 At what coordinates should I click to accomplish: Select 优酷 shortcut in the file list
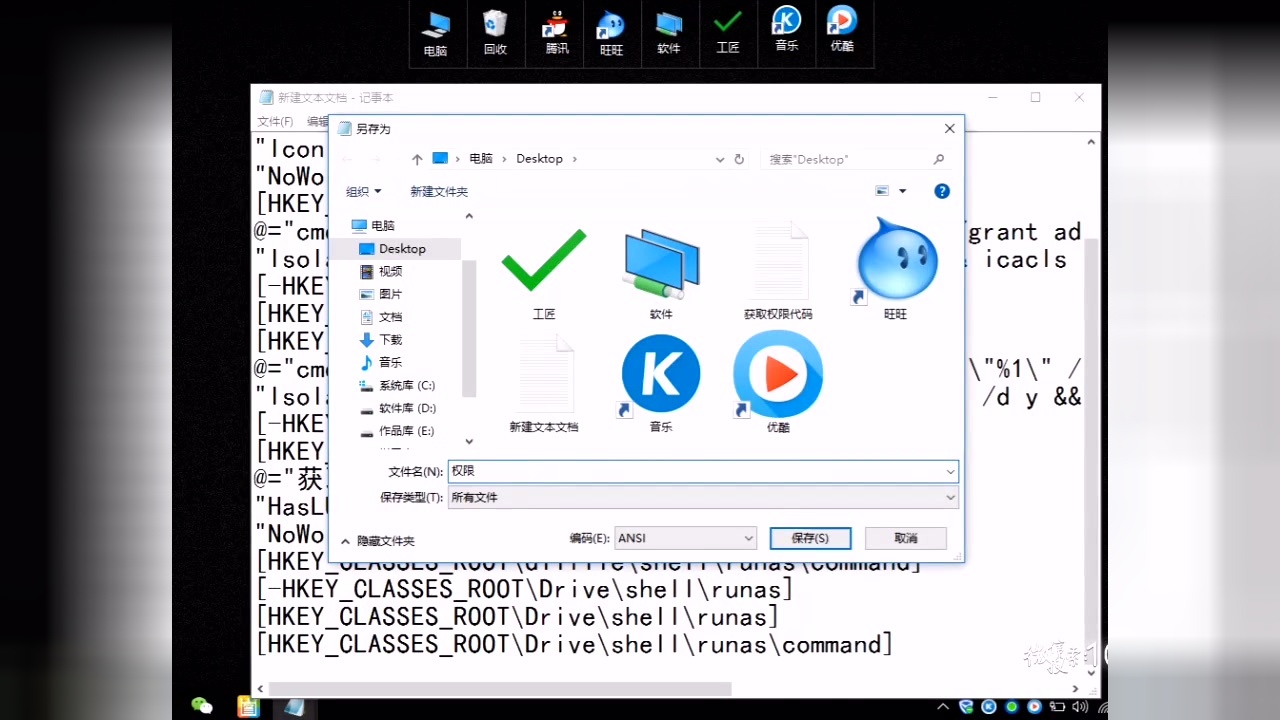[x=778, y=384]
